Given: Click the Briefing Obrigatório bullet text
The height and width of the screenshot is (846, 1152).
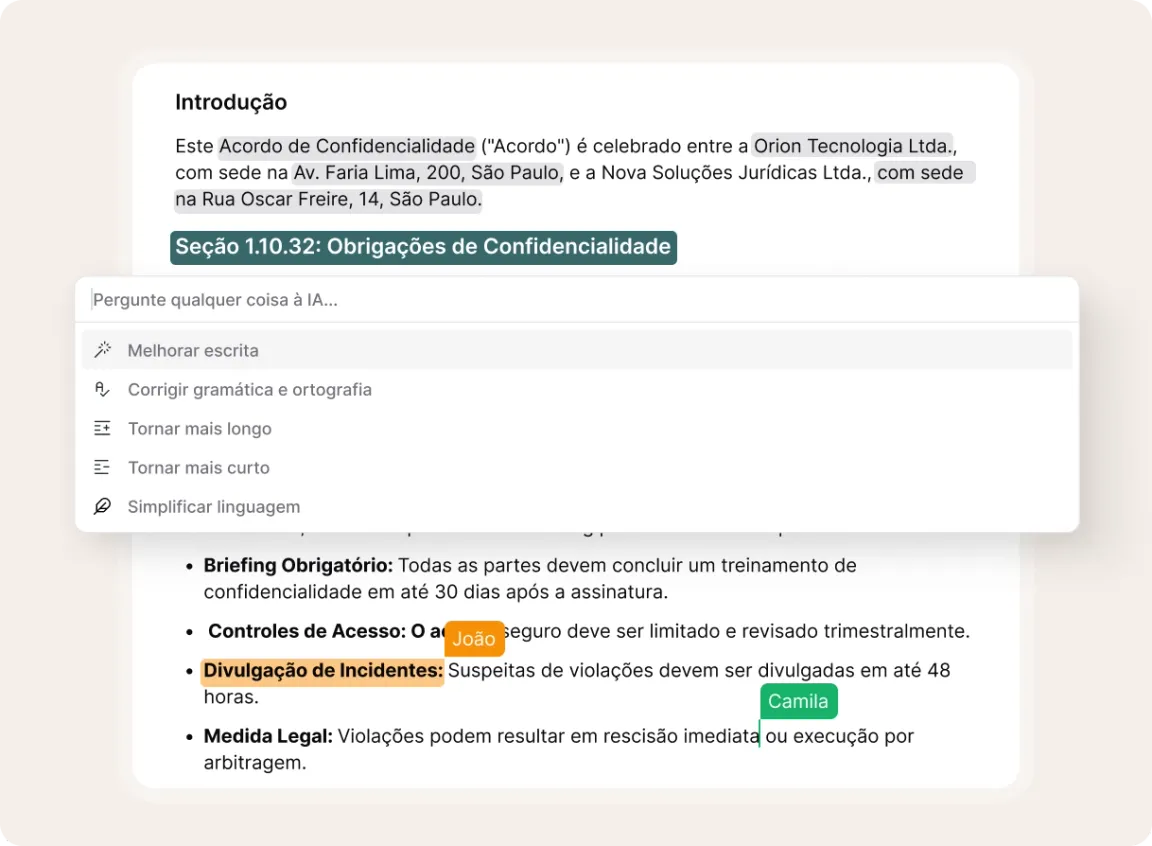Looking at the screenshot, I should [299, 565].
